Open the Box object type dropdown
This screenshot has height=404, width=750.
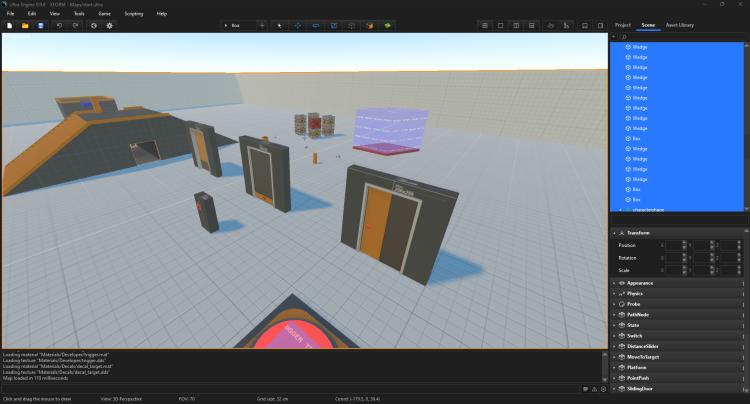coord(238,25)
